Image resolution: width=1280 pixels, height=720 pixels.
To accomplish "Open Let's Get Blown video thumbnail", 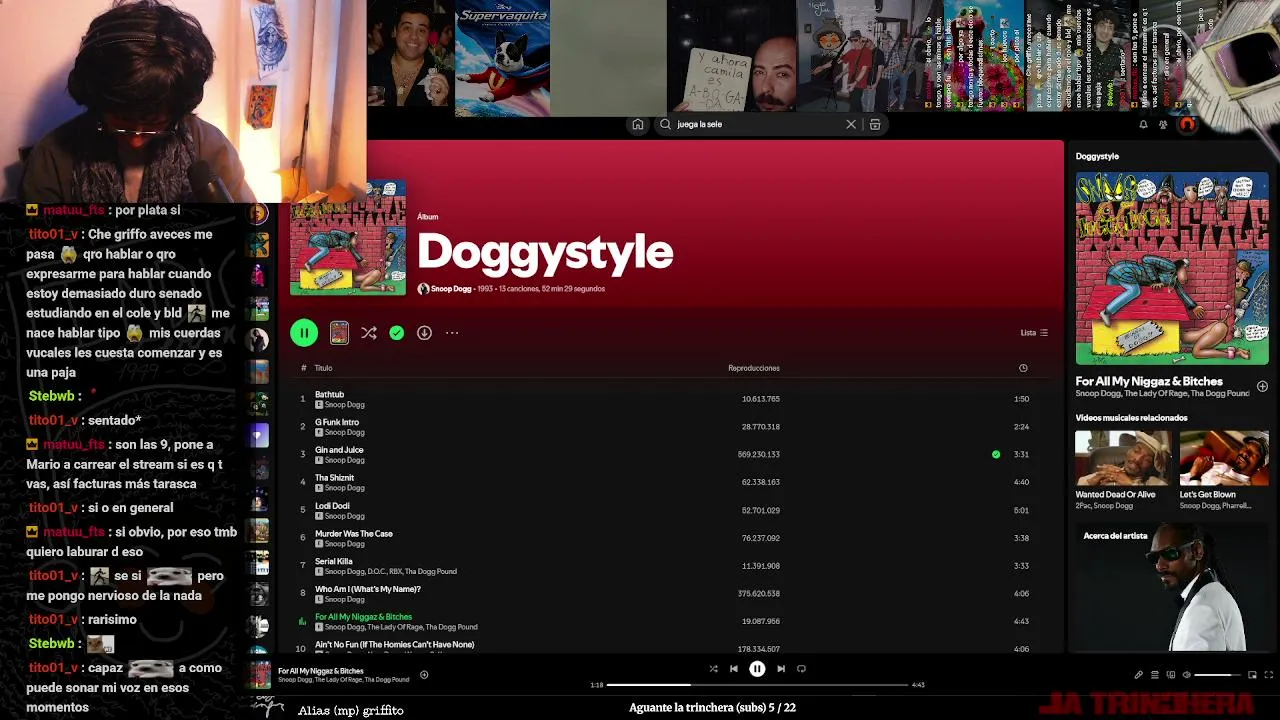I will 1224,458.
